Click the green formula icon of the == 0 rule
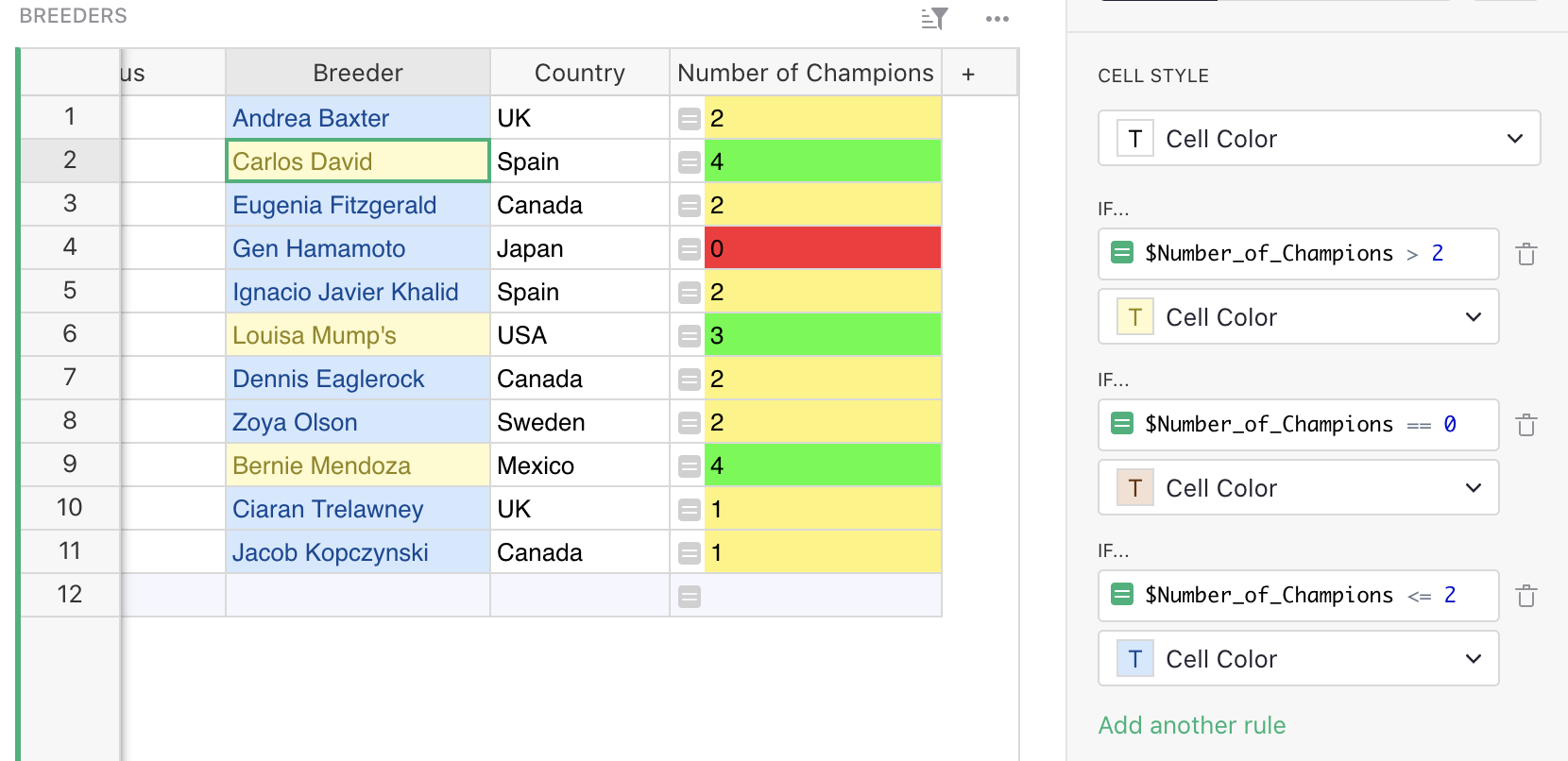 [1121, 424]
